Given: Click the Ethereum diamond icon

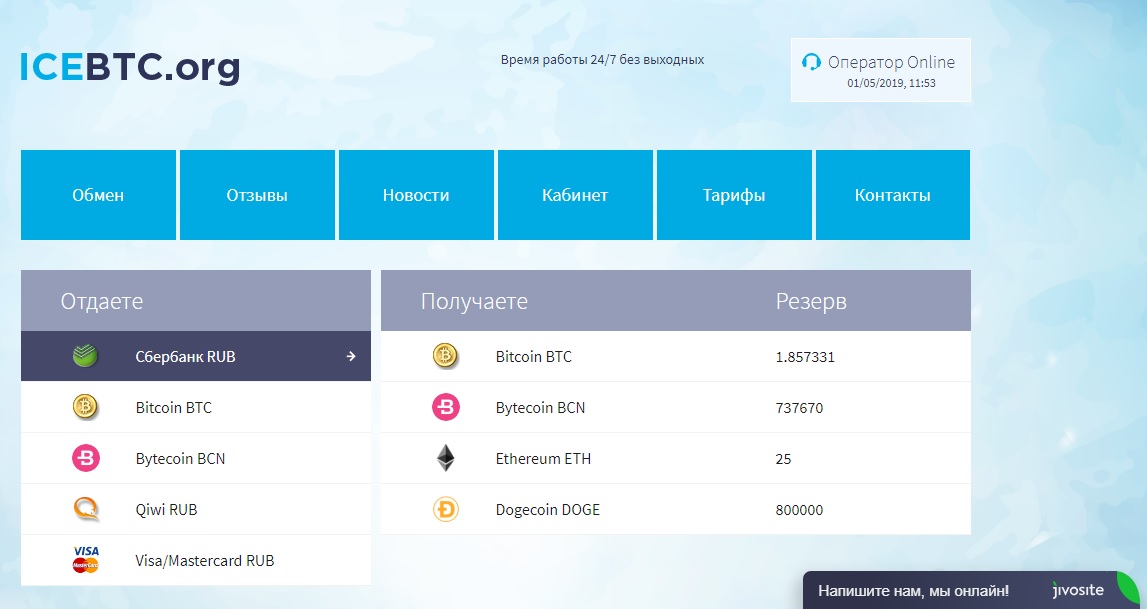Looking at the screenshot, I should pyautogui.click(x=445, y=459).
